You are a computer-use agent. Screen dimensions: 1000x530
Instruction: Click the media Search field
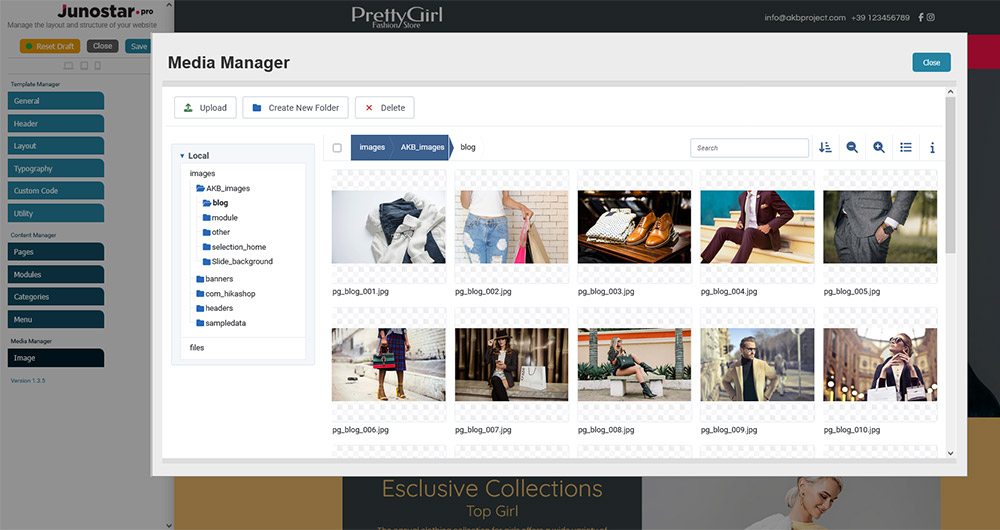749,148
